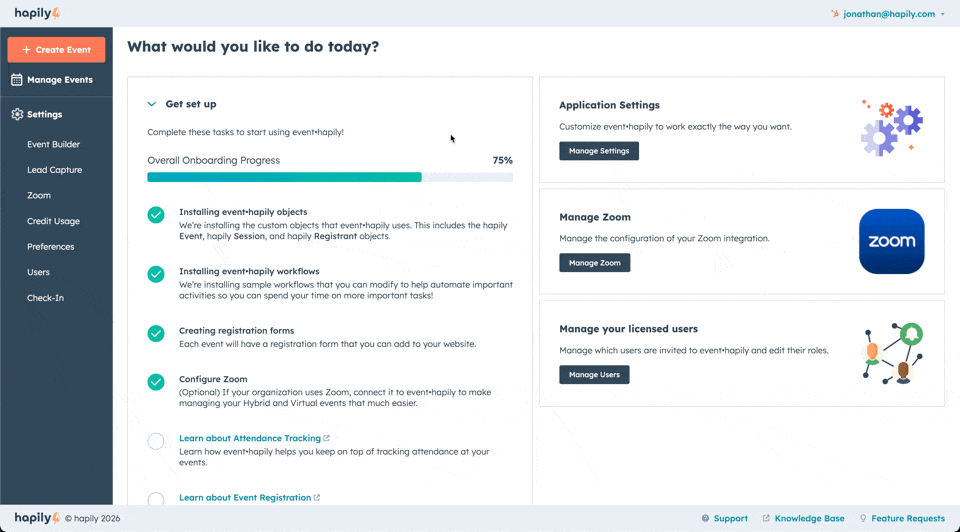This screenshot has height=532, width=960.
Task: Click the Feature Requests lightbulb icon
Action: [863, 519]
